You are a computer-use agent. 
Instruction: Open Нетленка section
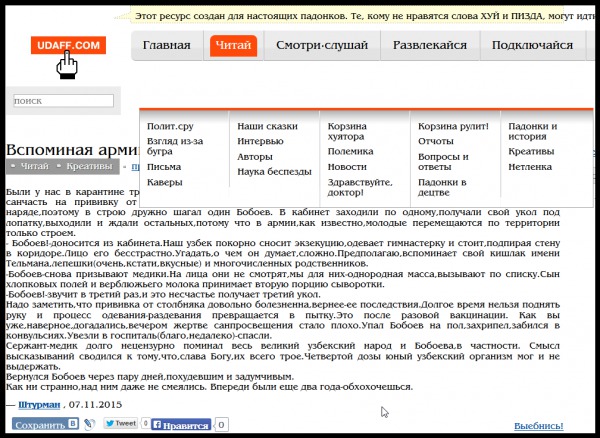(x=530, y=167)
